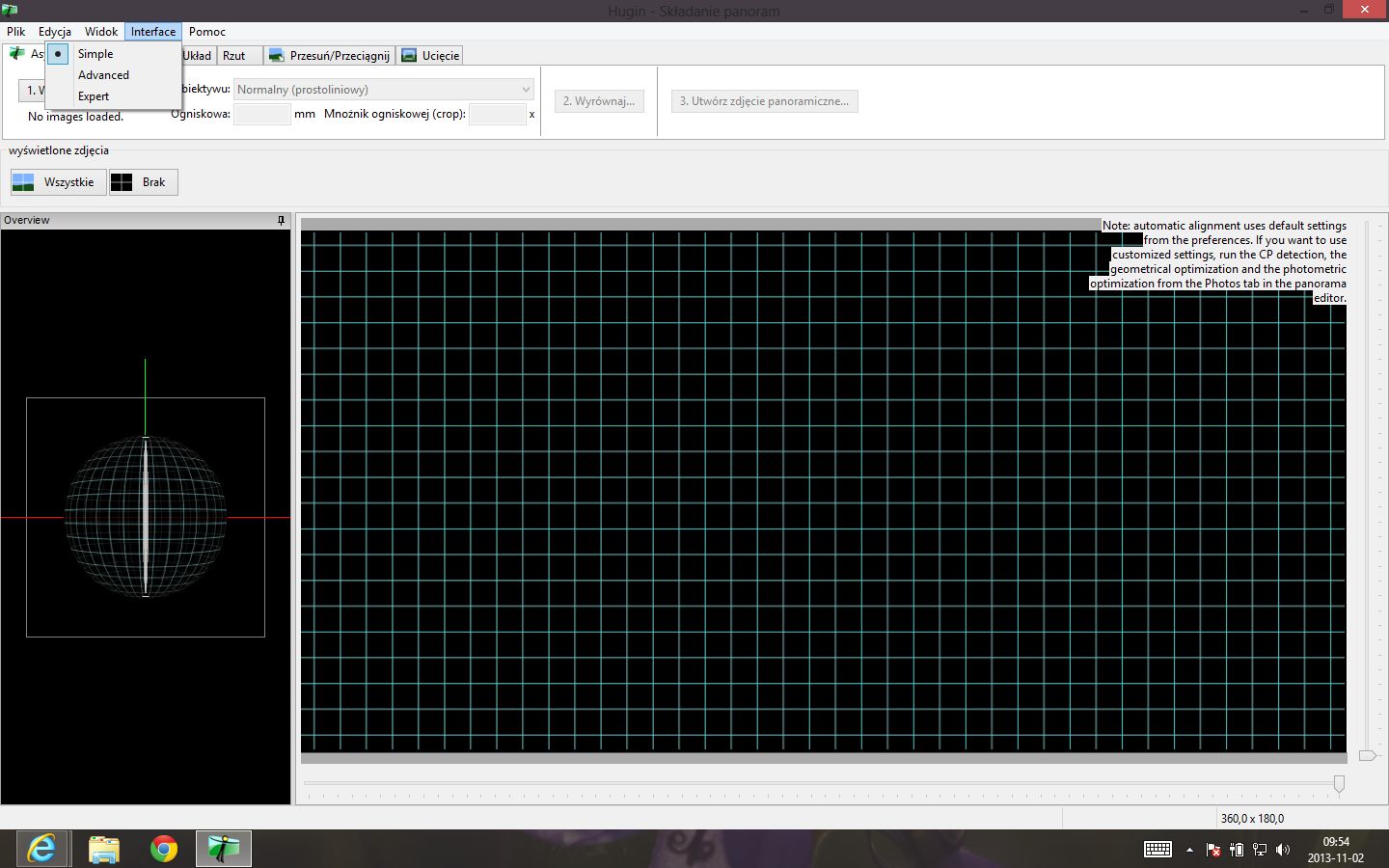Open the Widok menu

pyautogui.click(x=100, y=32)
